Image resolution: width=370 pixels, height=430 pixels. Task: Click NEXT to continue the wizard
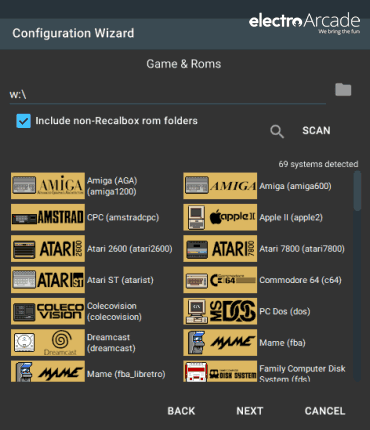(x=250, y=411)
